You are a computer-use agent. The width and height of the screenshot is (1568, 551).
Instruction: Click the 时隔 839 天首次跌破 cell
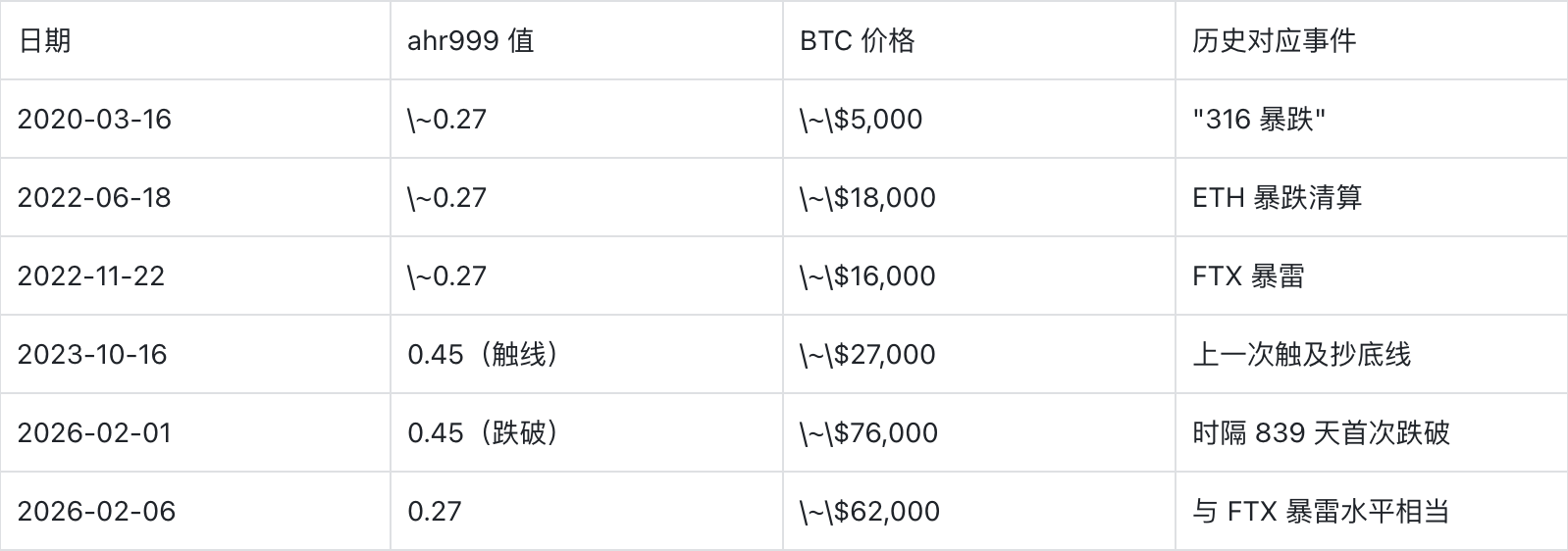(1321, 432)
